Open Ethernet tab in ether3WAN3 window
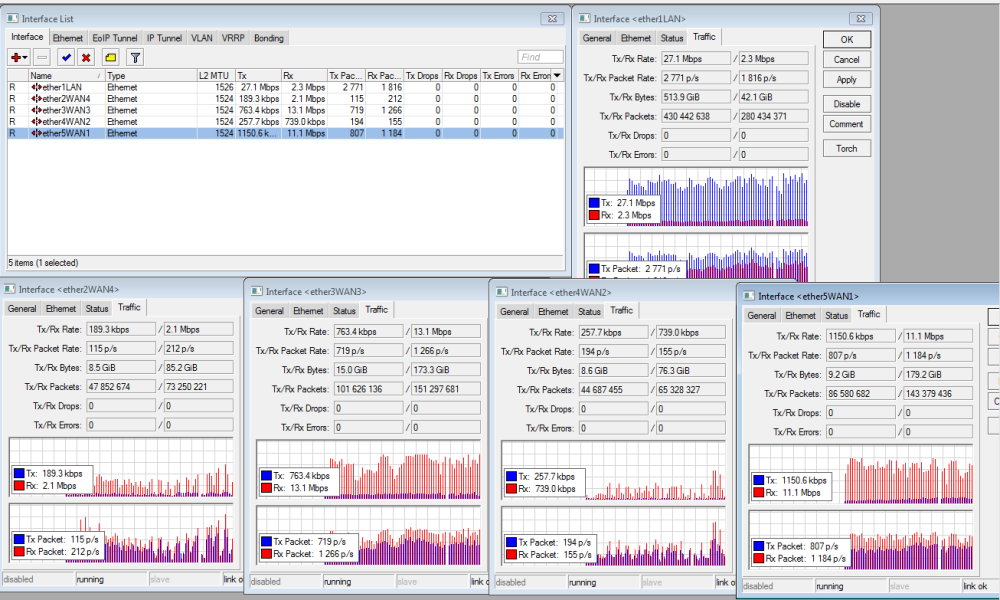1000x600 pixels. (x=308, y=311)
